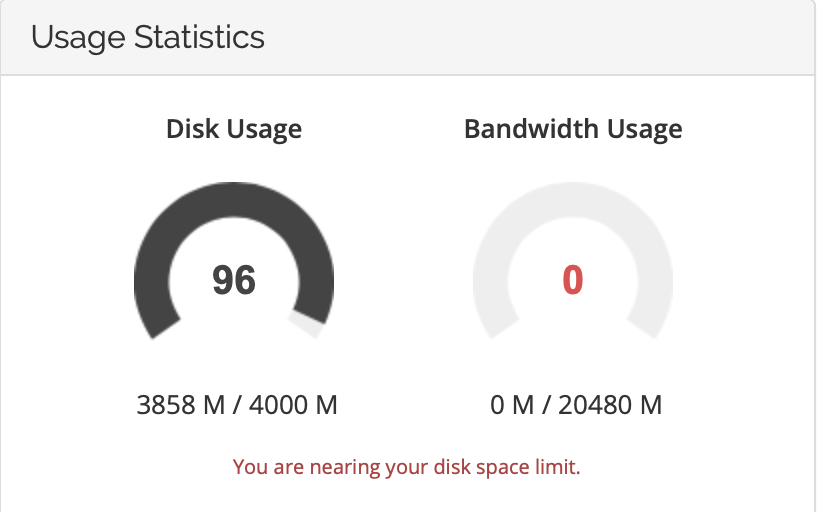Click the Disk Usage label
The height and width of the screenshot is (512, 824).
(234, 129)
